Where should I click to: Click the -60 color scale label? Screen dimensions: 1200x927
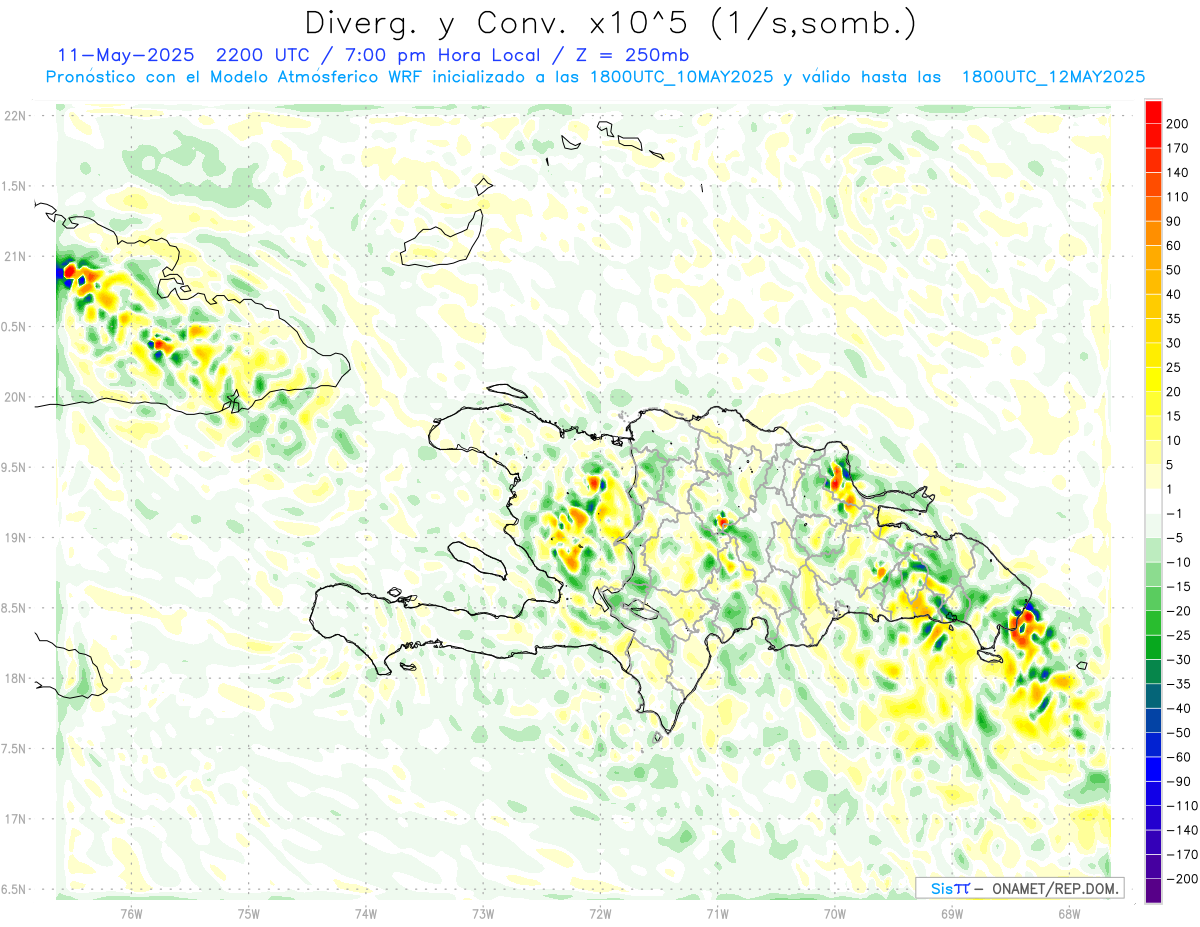tap(1178, 758)
